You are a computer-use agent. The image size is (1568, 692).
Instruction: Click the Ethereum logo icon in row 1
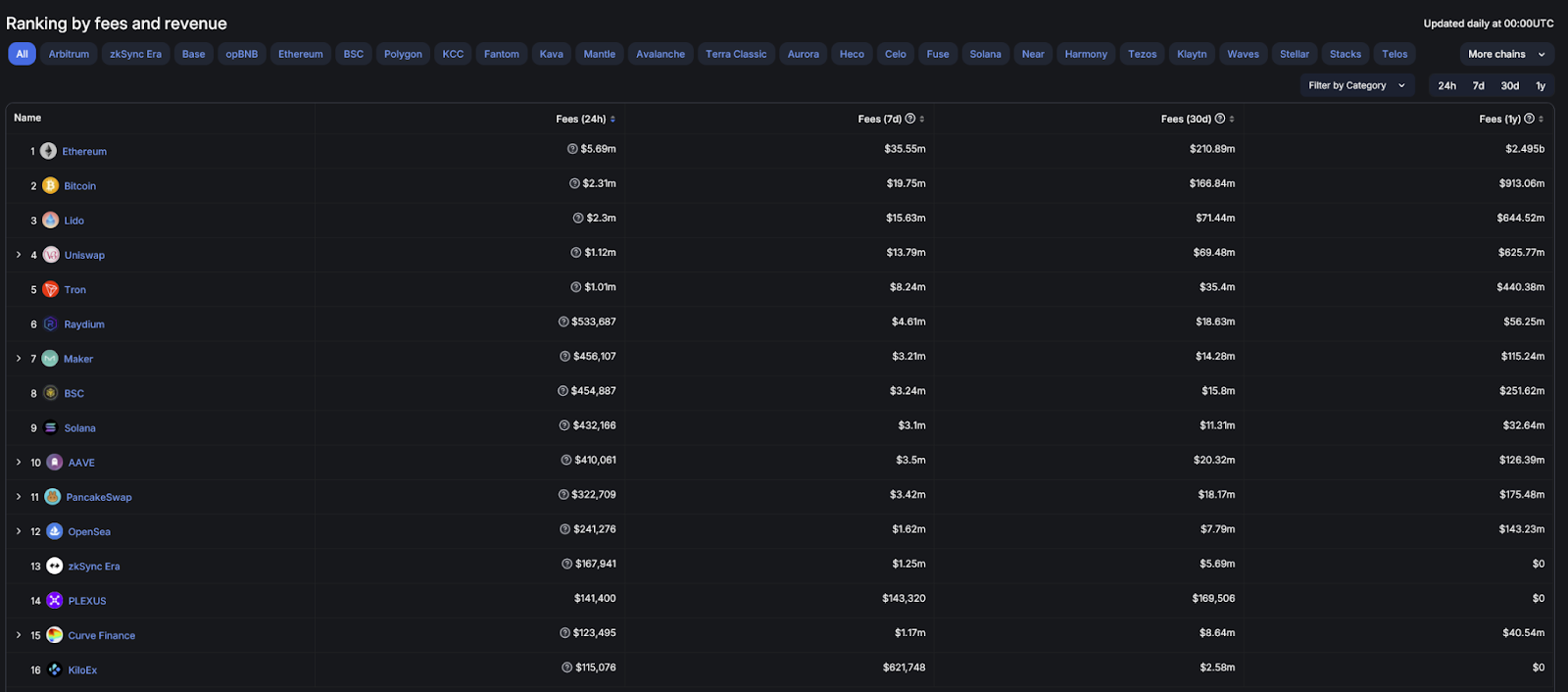[x=48, y=151]
